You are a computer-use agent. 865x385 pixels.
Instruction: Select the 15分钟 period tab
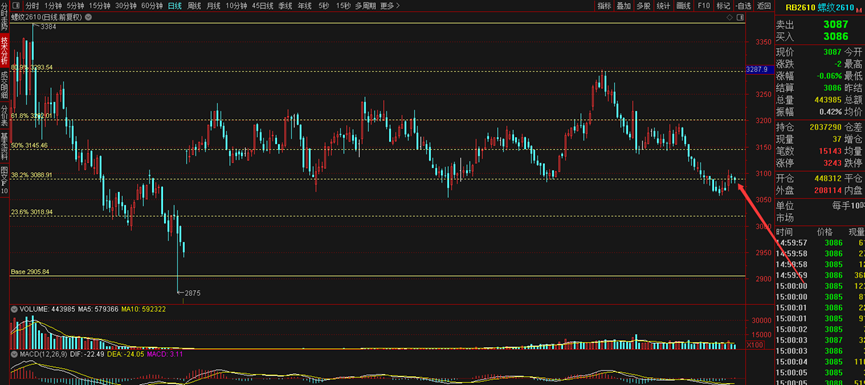(x=100, y=6)
